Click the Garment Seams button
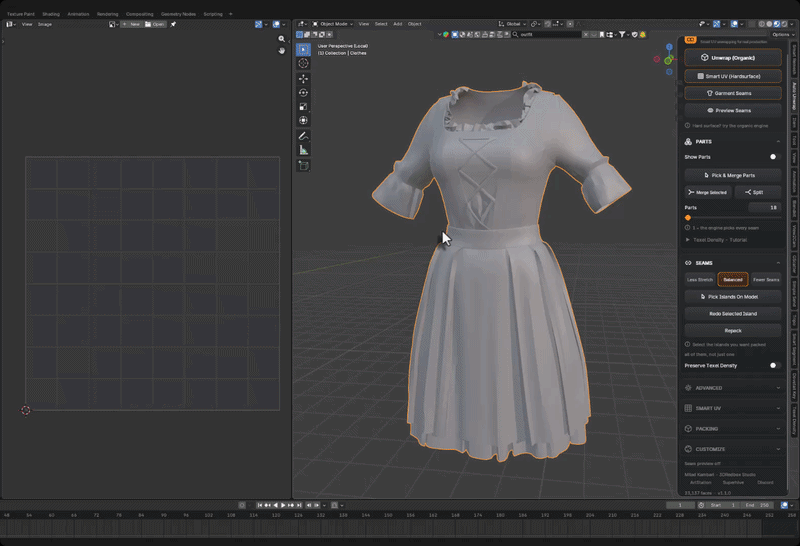 point(733,93)
